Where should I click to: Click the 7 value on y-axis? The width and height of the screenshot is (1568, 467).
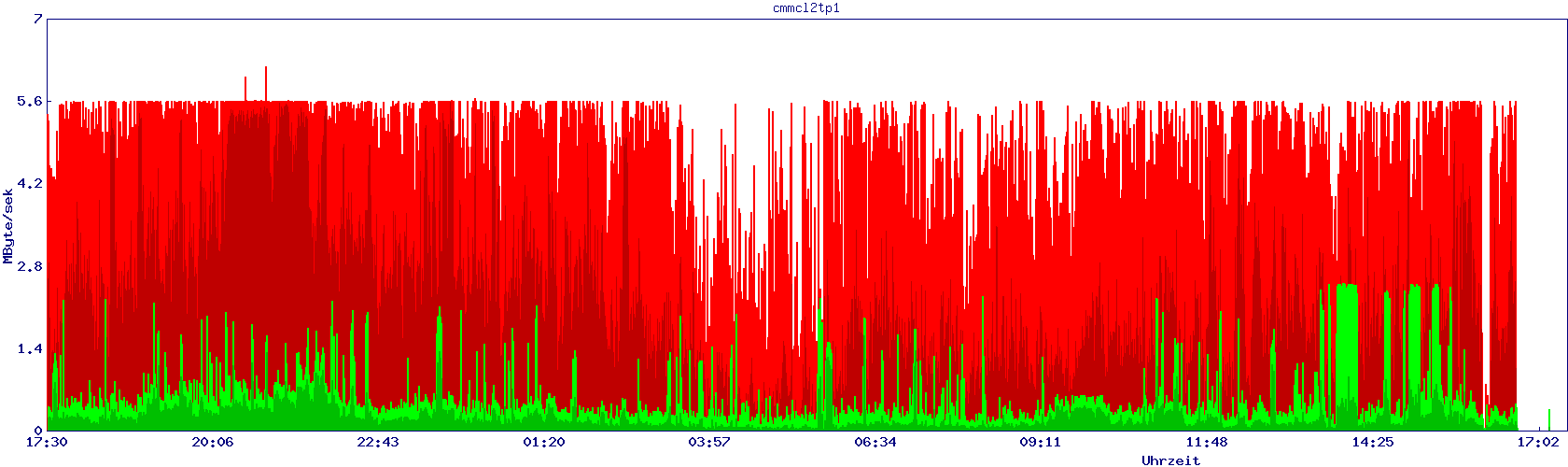[37, 19]
